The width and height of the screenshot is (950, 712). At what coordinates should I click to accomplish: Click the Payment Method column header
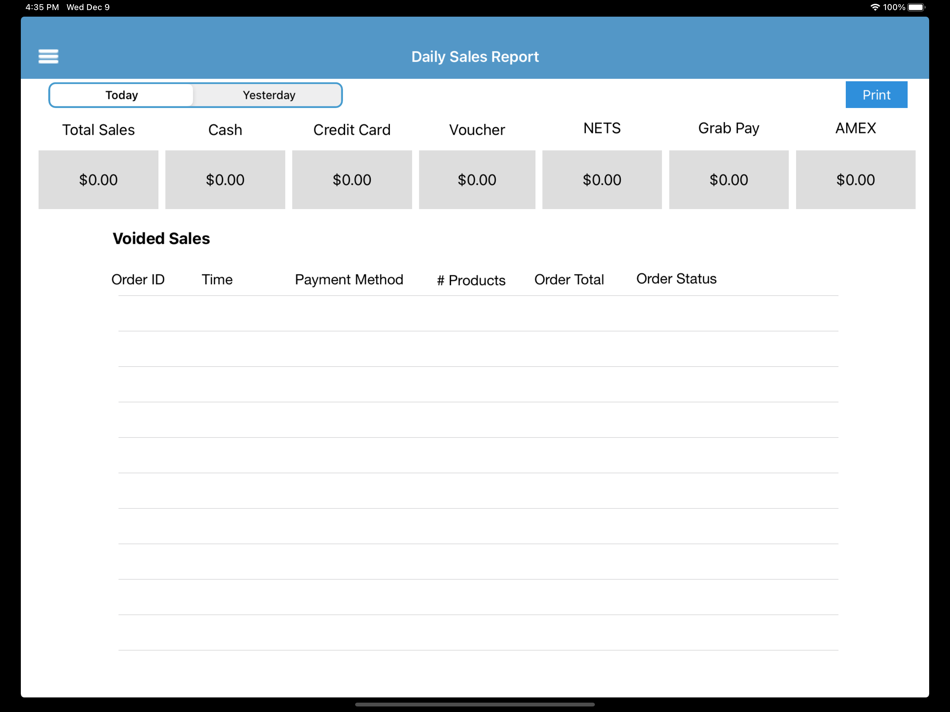pyautogui.click(x=349, y=279)
